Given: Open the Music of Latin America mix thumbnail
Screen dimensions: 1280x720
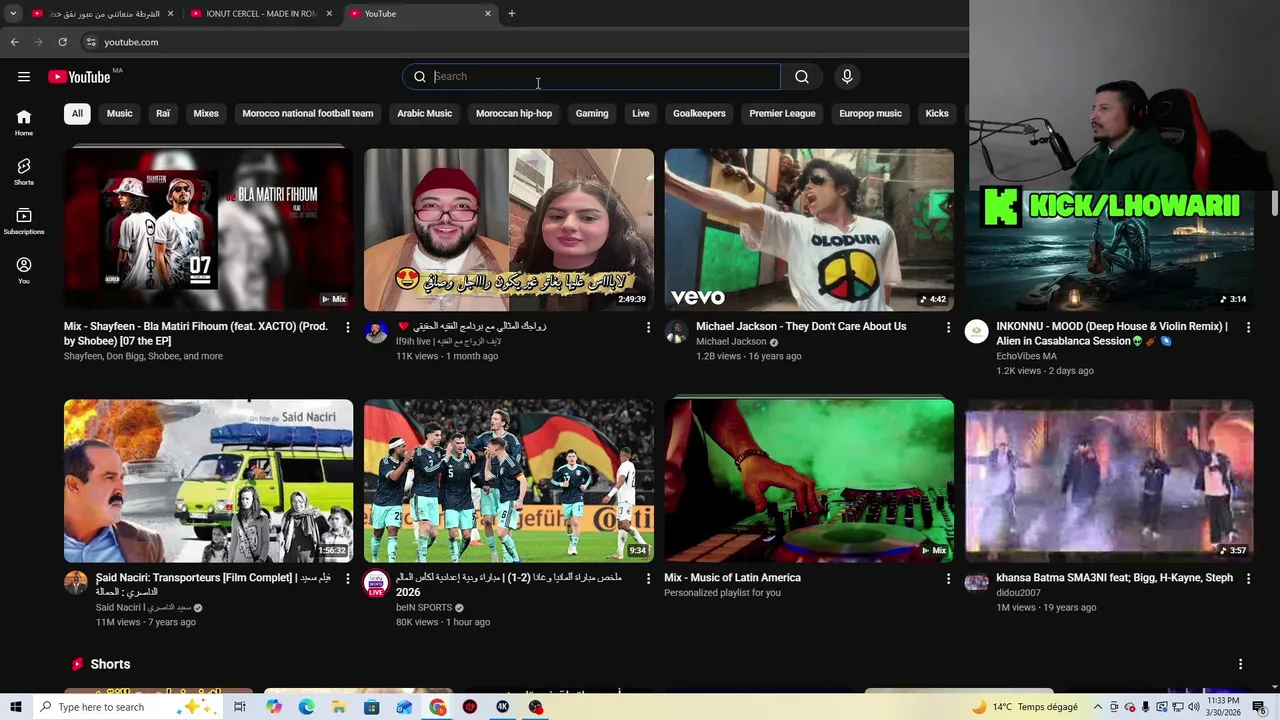Looking at the screenshot, I should pyautogui.click(x=809, y=481).
